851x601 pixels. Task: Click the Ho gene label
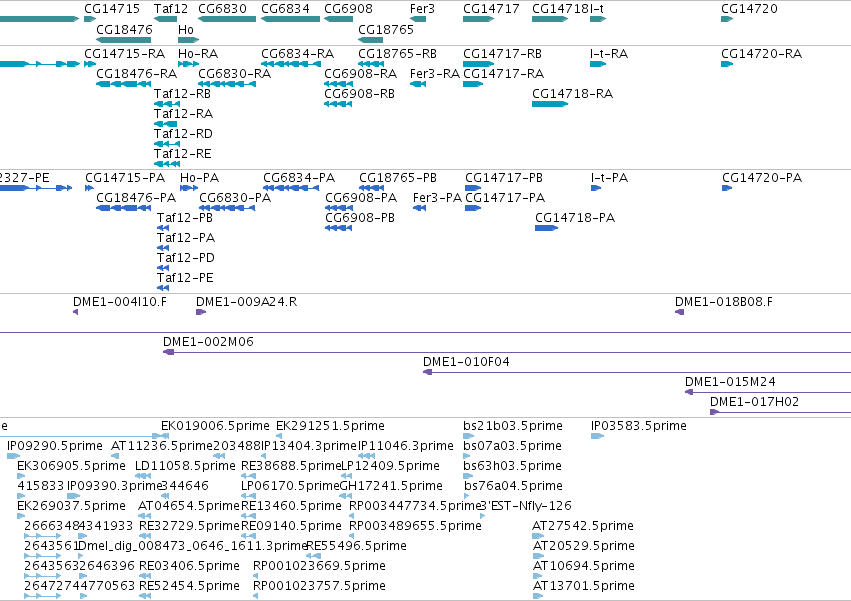coord(186,29)
